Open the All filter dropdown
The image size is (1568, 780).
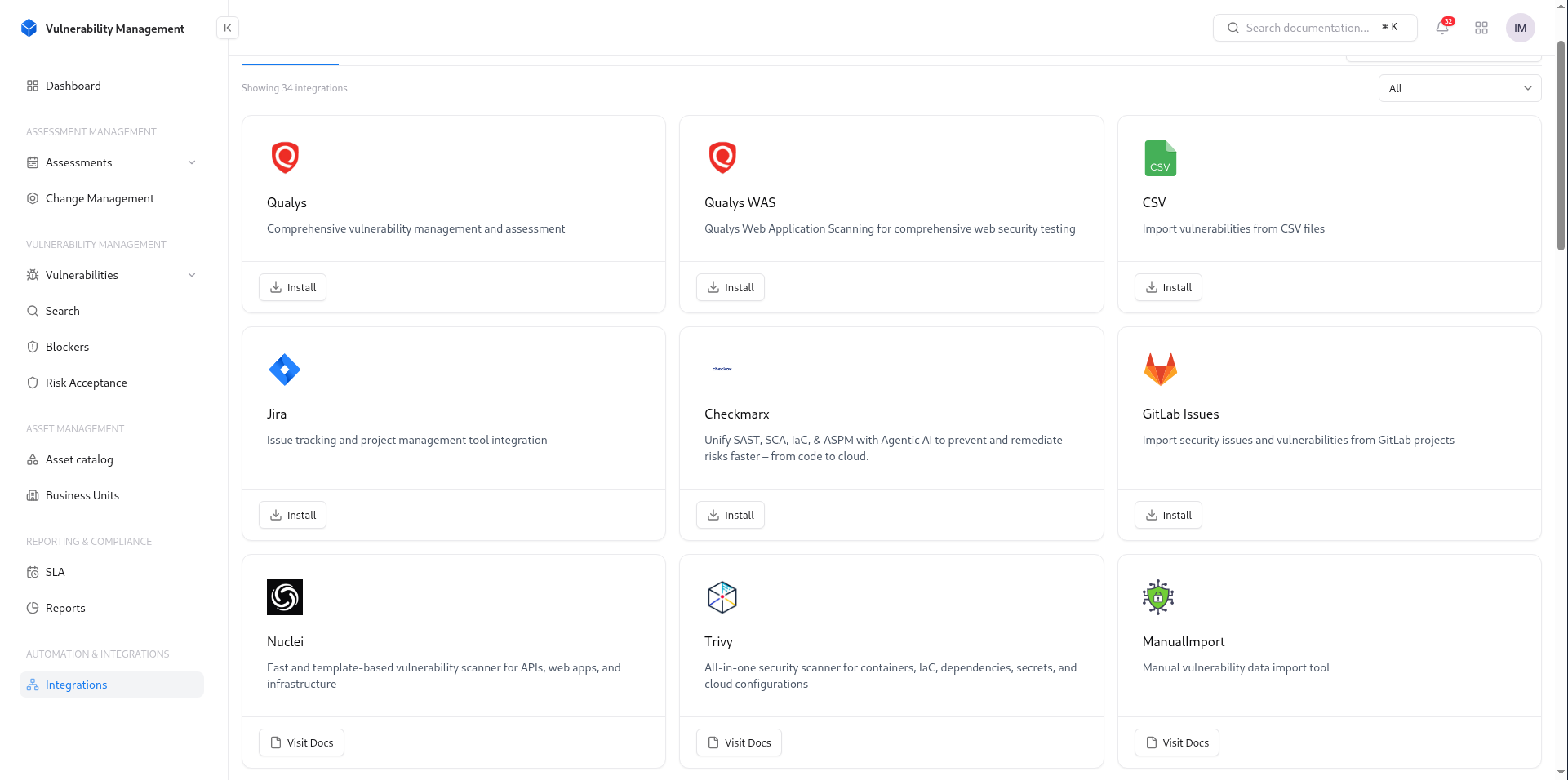[1459, 88]
